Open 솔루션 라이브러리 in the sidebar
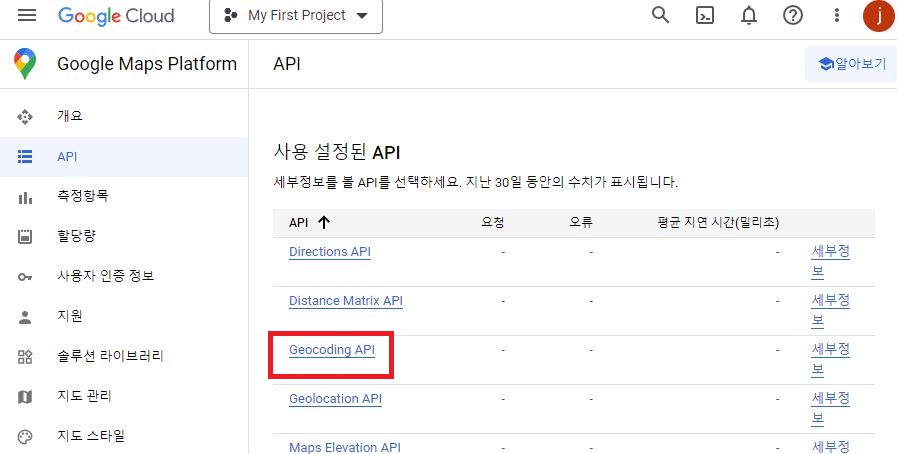This screenshot has width=897, height=454. pos(110,356)
